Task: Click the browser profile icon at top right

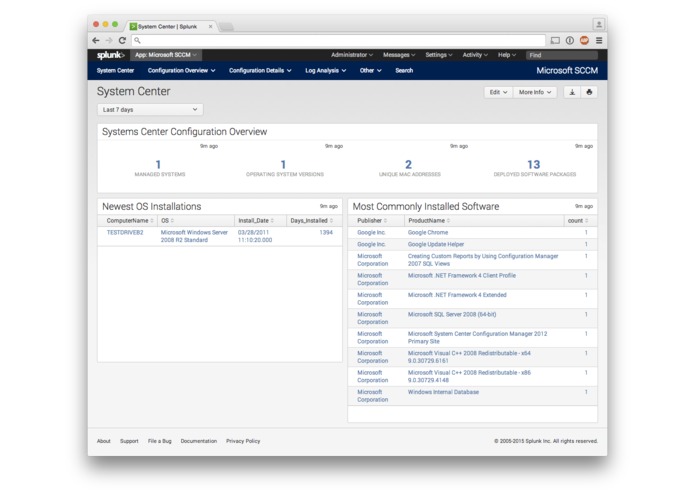Action: 598,24
